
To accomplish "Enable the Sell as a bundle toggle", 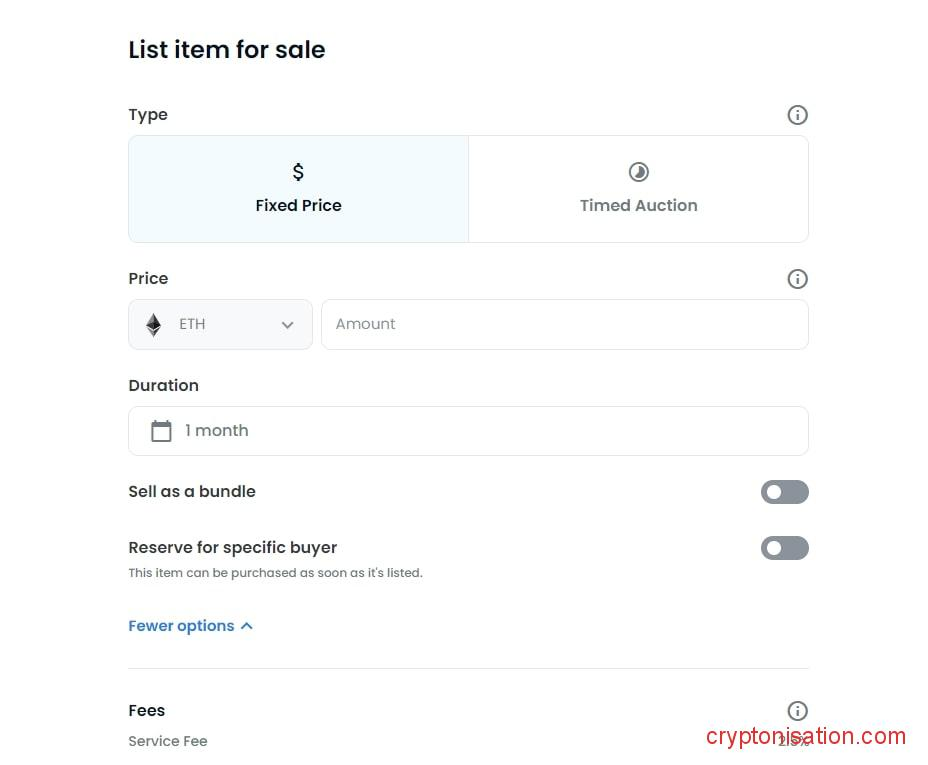I will [784, 492].
